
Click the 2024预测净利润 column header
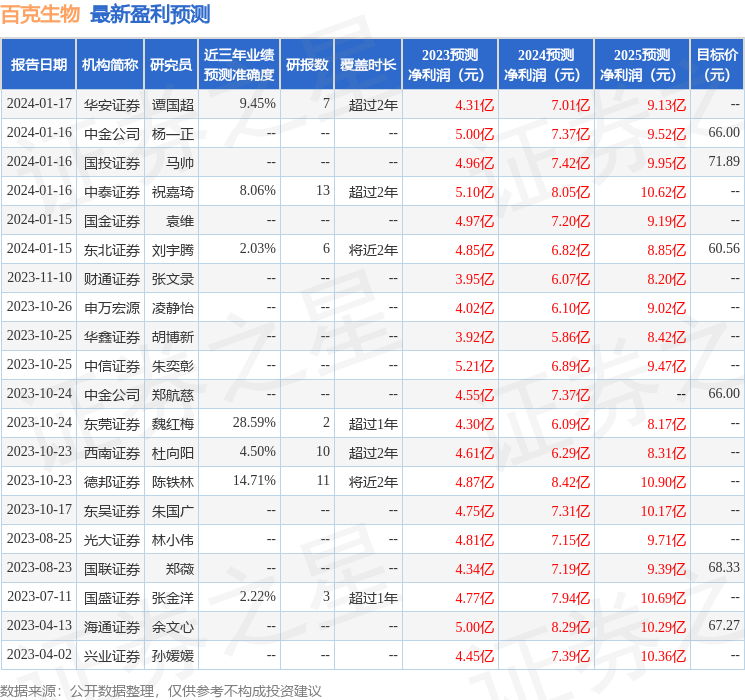click(x=546, y=64)
